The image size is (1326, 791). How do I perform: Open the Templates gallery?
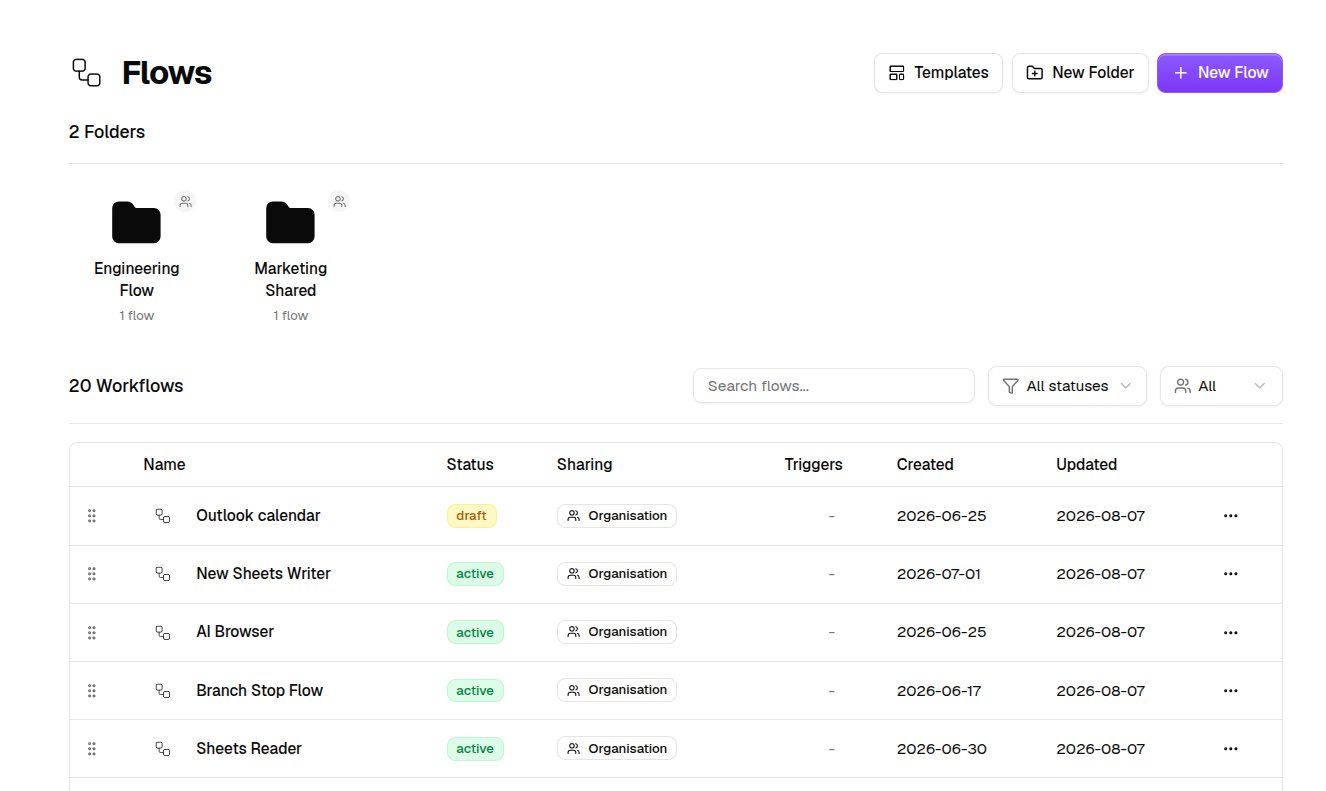coord(938,73)
